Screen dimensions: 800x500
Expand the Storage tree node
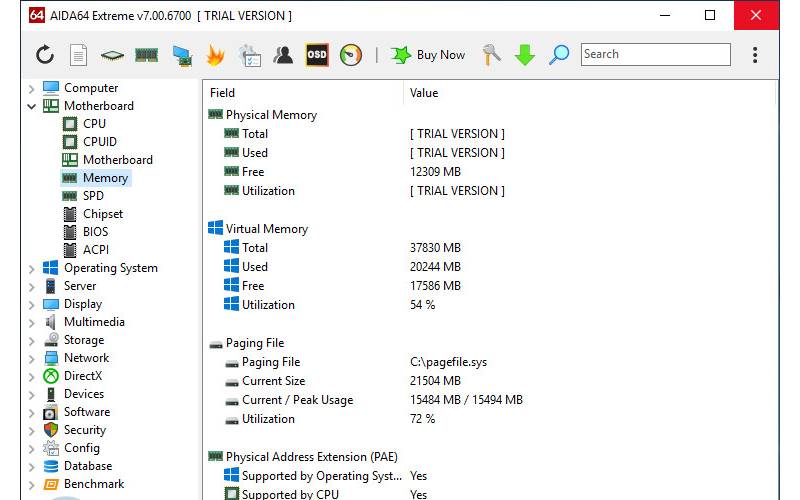(x=32, y=340)
